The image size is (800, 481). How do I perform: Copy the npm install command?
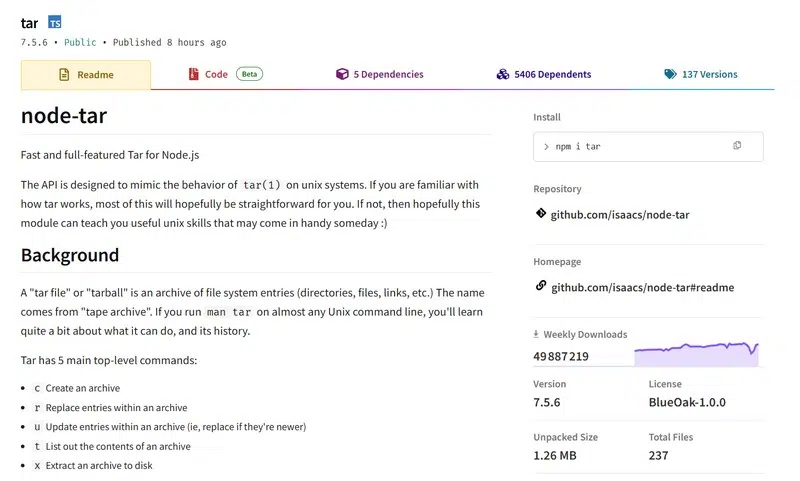point(737,146)
